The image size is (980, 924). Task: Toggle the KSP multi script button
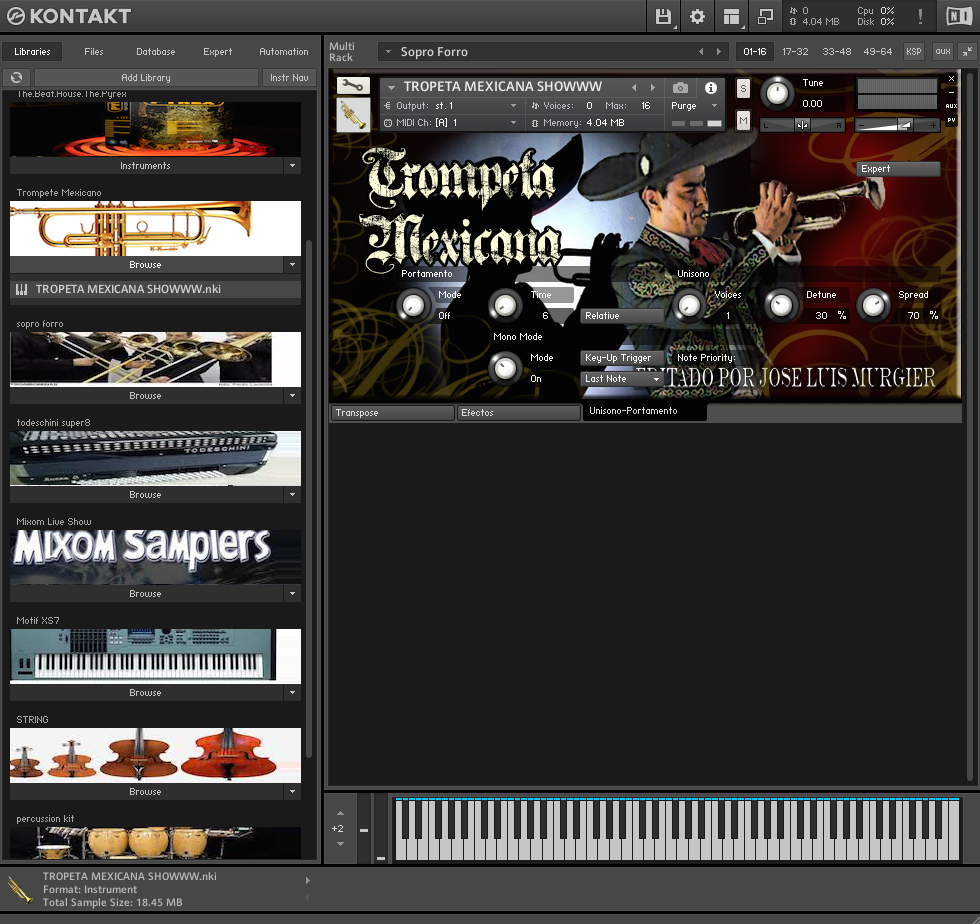pyautogui.click(x=914, y=52)
